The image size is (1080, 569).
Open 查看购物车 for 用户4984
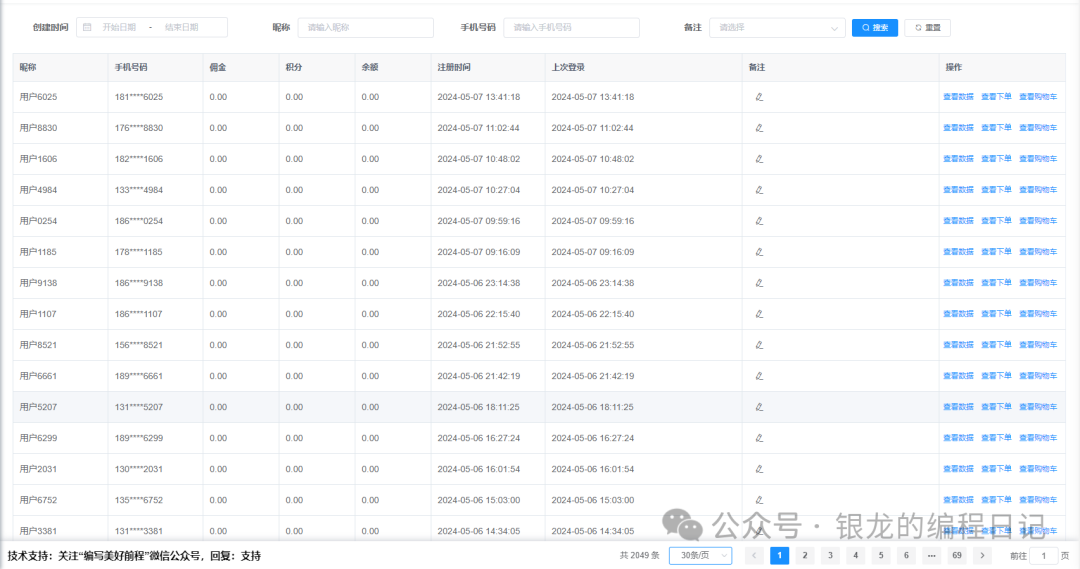click(1038, 190)
